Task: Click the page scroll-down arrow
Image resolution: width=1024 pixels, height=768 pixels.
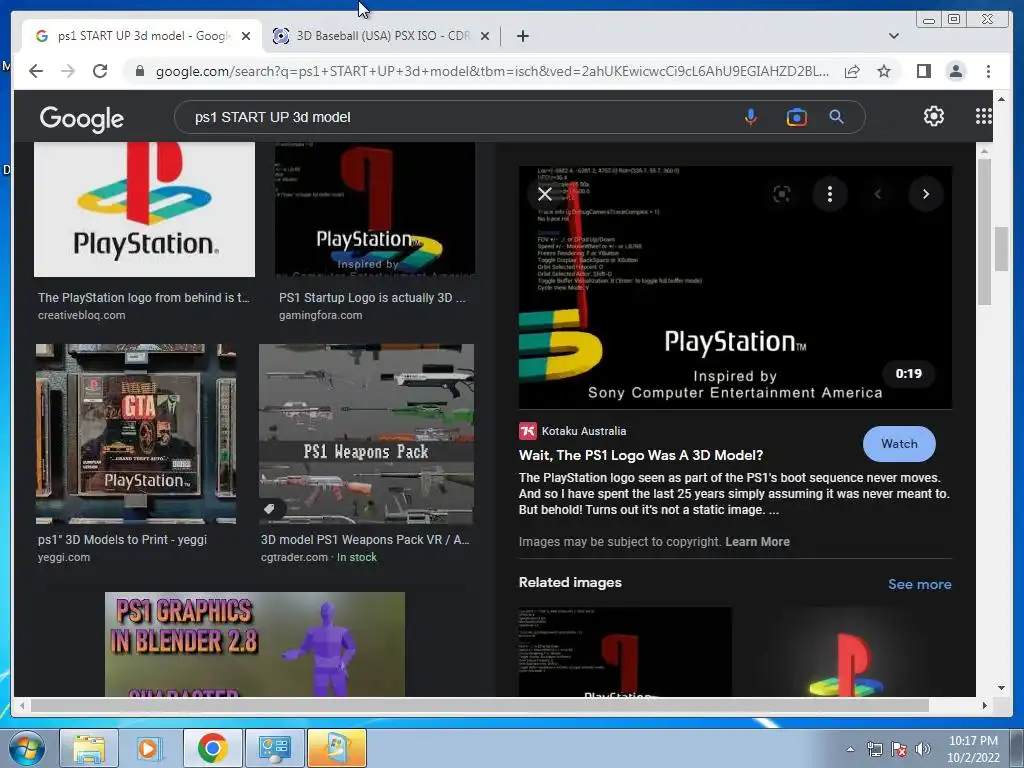Action: tap(1001, 687)
